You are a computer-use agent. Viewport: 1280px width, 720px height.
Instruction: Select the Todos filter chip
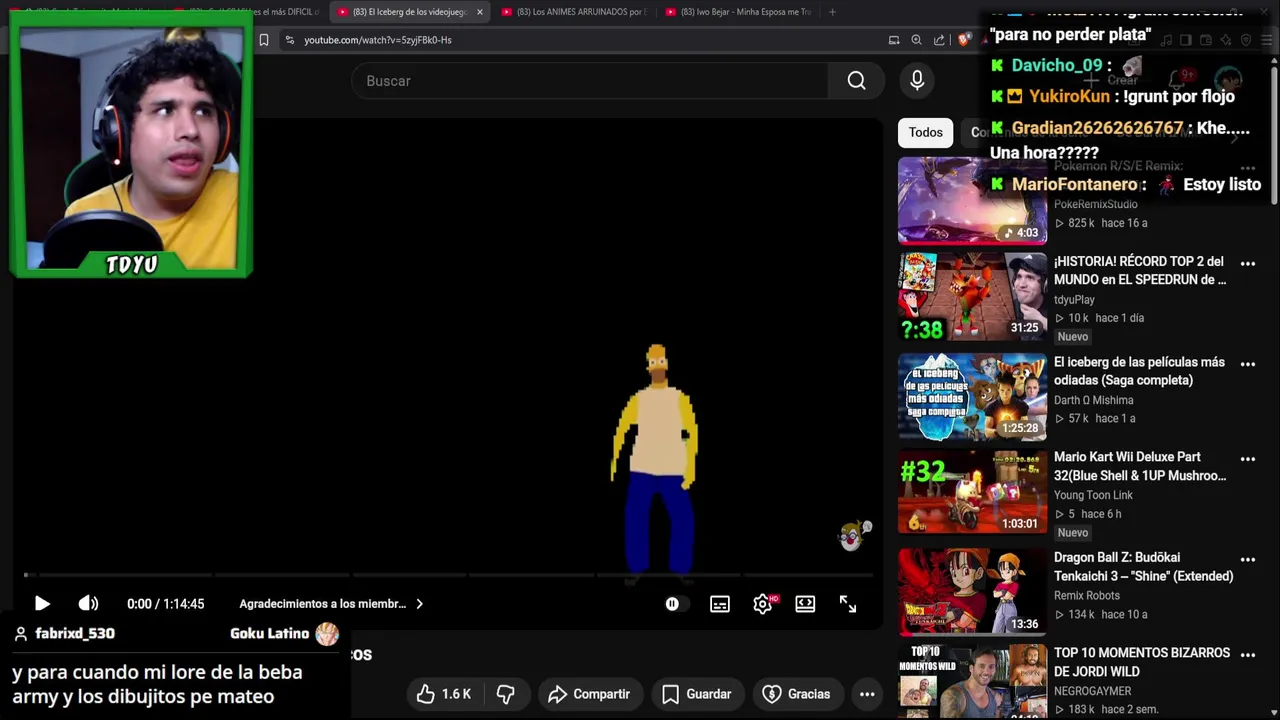click(x=925, y=132)
